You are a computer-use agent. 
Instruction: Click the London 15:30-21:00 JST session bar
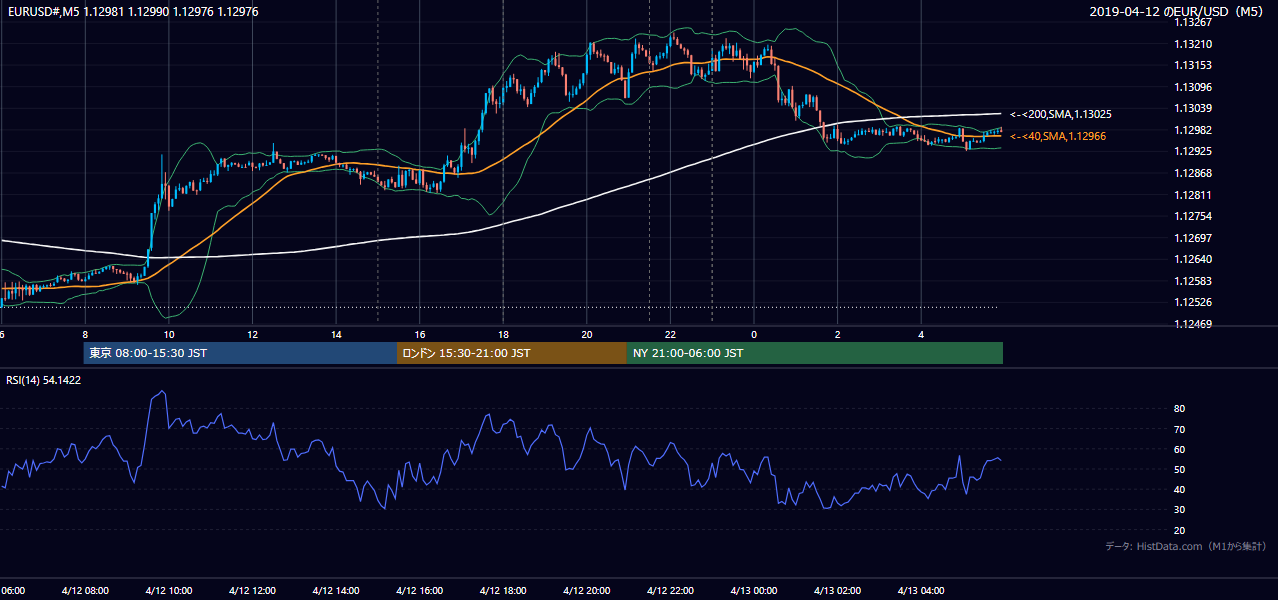tap(512, 353)
